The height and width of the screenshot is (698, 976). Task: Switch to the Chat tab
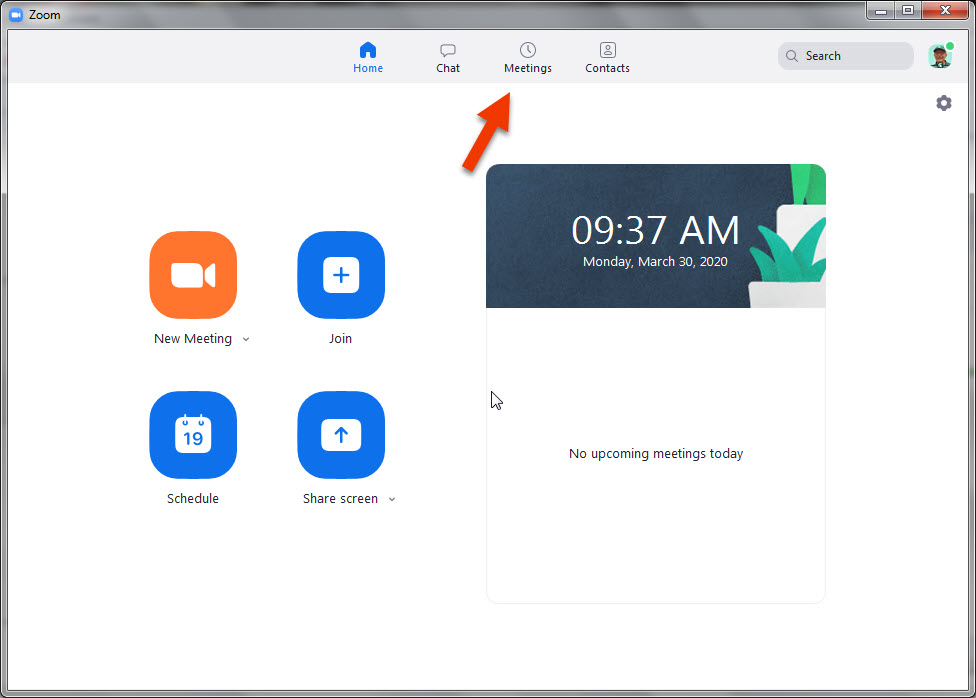448,58
